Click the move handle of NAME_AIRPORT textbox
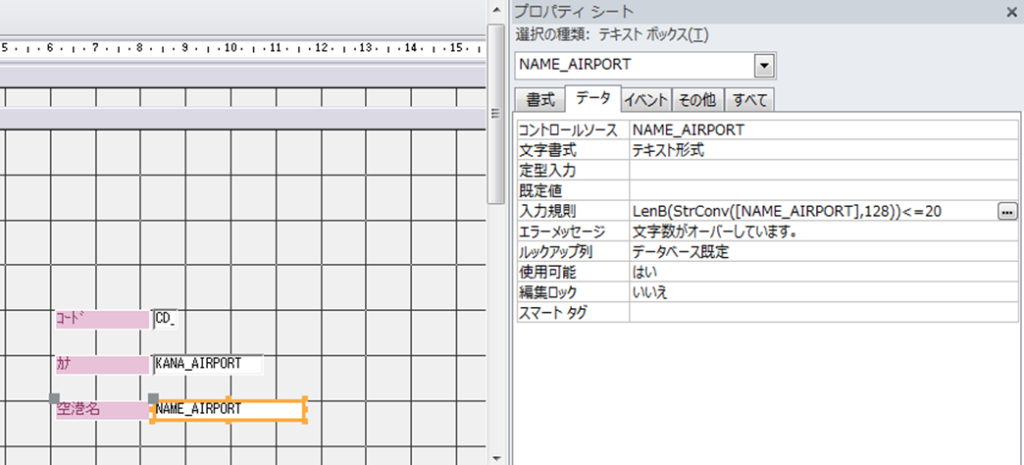Screen dimensions: 1024x465 coord(153,398)
